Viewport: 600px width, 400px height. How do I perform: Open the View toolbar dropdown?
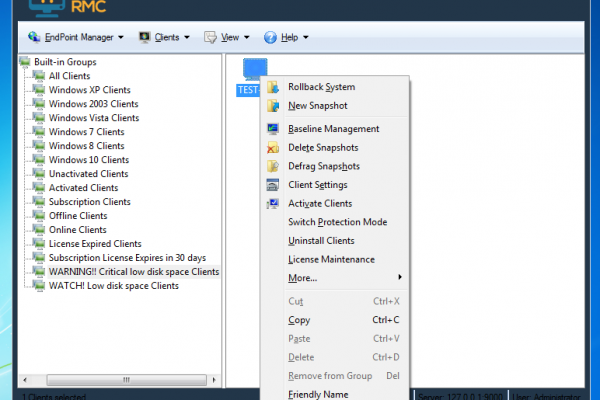(228, 38)
